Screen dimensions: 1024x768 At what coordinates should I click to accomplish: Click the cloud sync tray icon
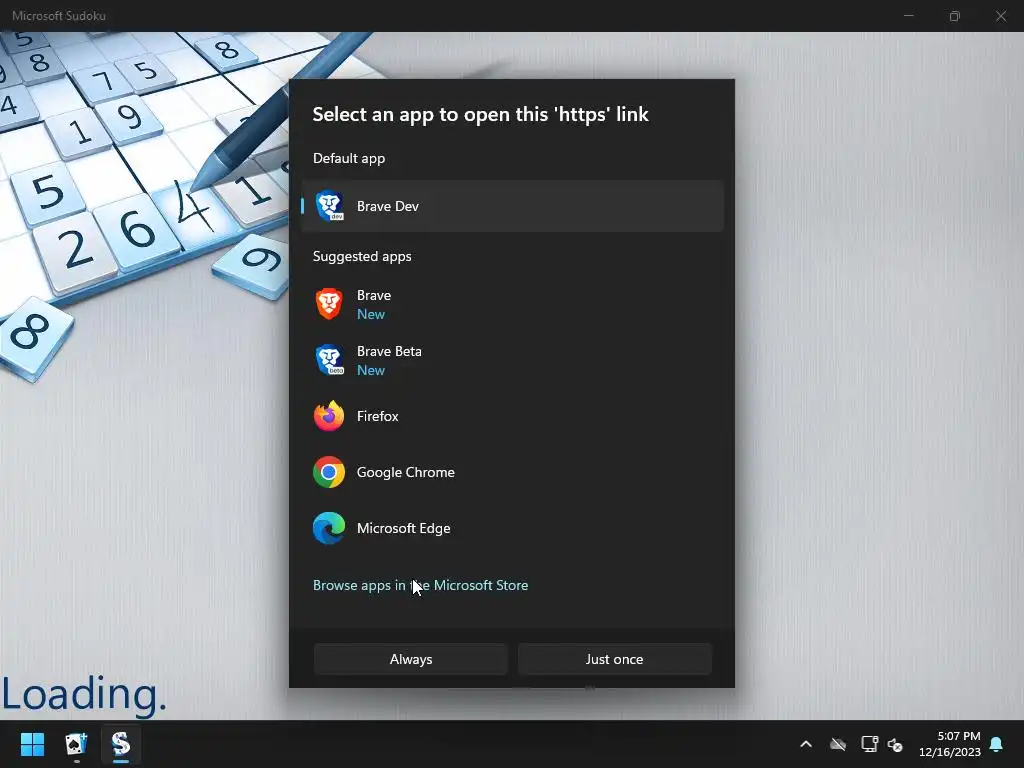click(838, 744)
